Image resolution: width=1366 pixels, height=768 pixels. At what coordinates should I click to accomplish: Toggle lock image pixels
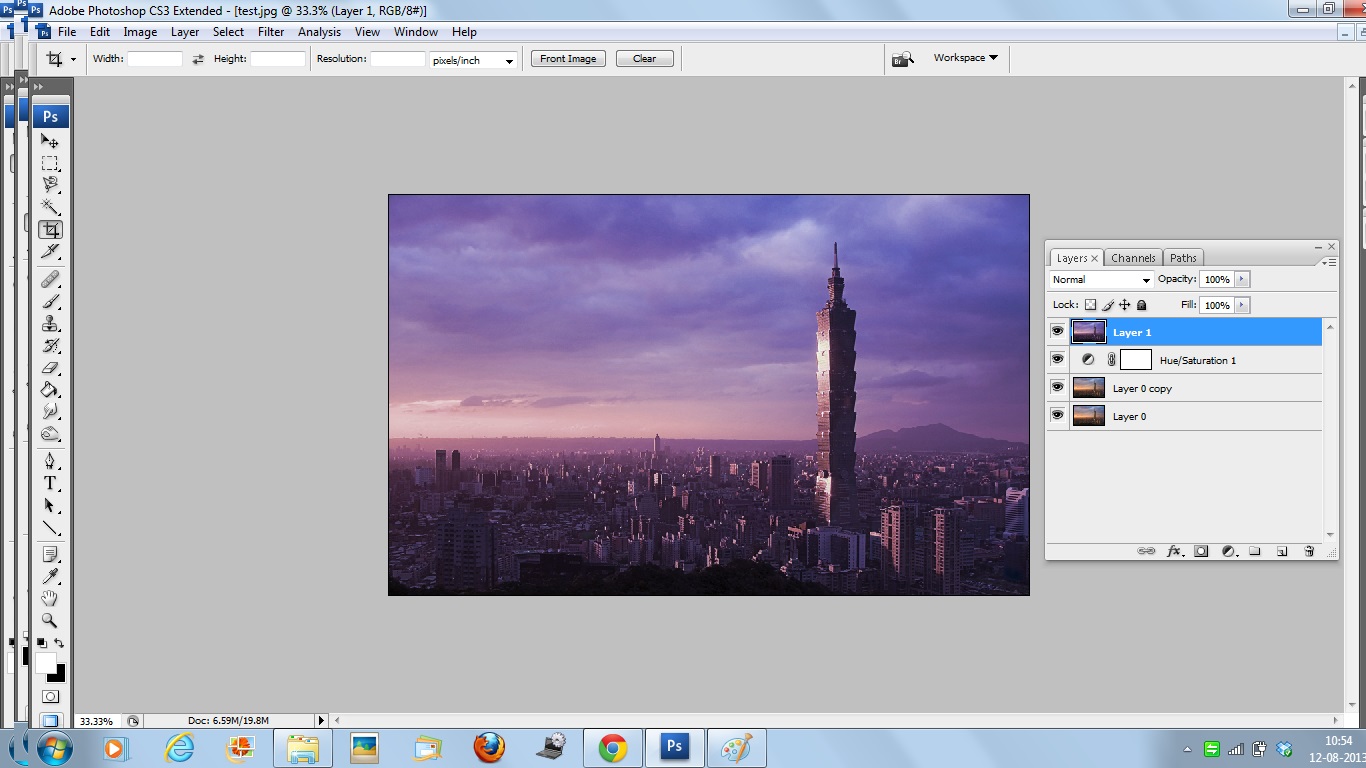point(1108,305)
